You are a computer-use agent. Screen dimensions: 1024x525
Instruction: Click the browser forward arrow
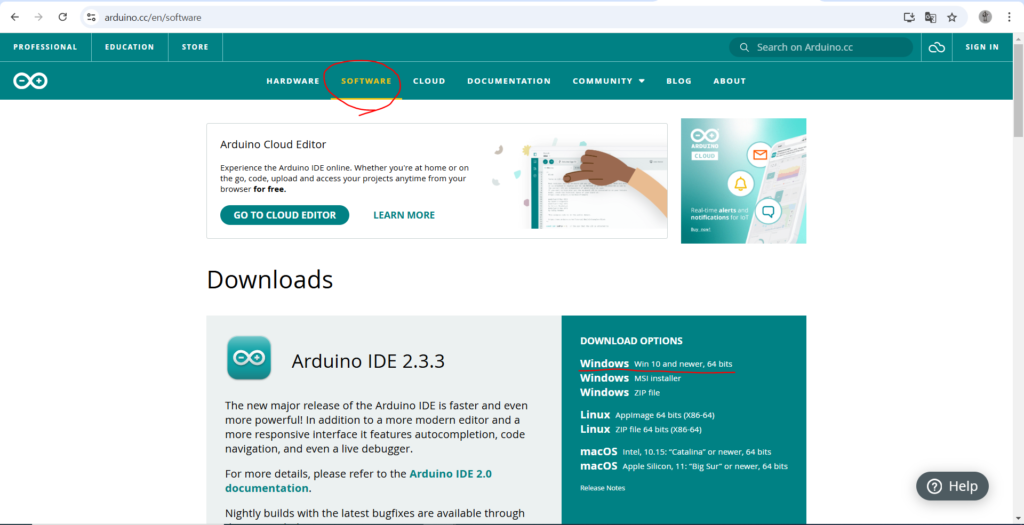point(39,18)
